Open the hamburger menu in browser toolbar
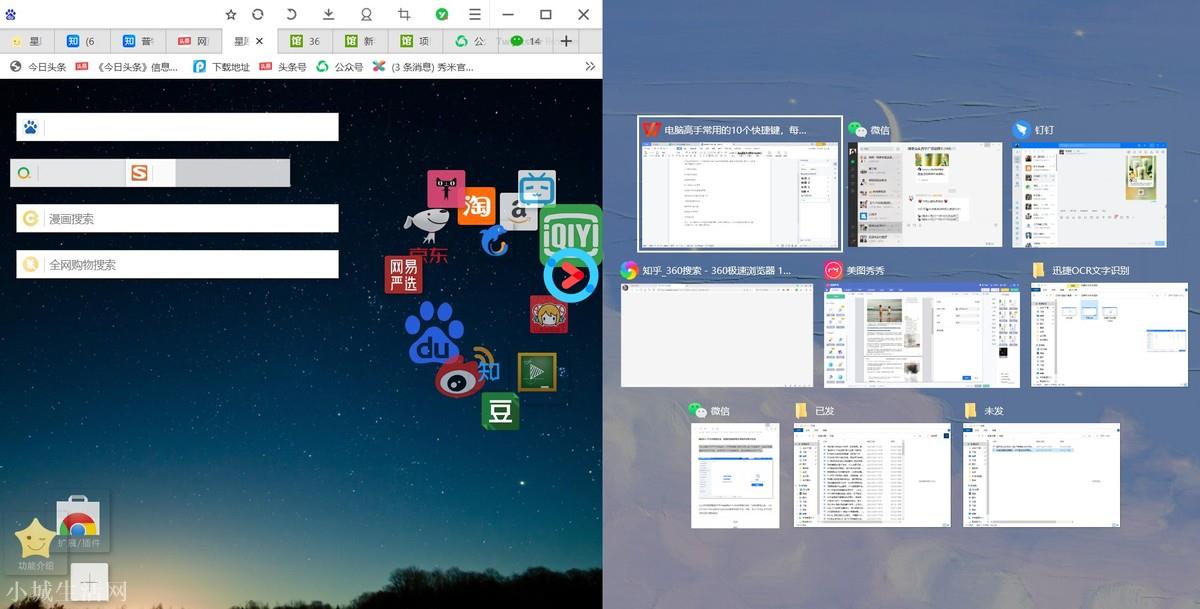The height and width of the screenshot is (609, 1200). [475, 15]
